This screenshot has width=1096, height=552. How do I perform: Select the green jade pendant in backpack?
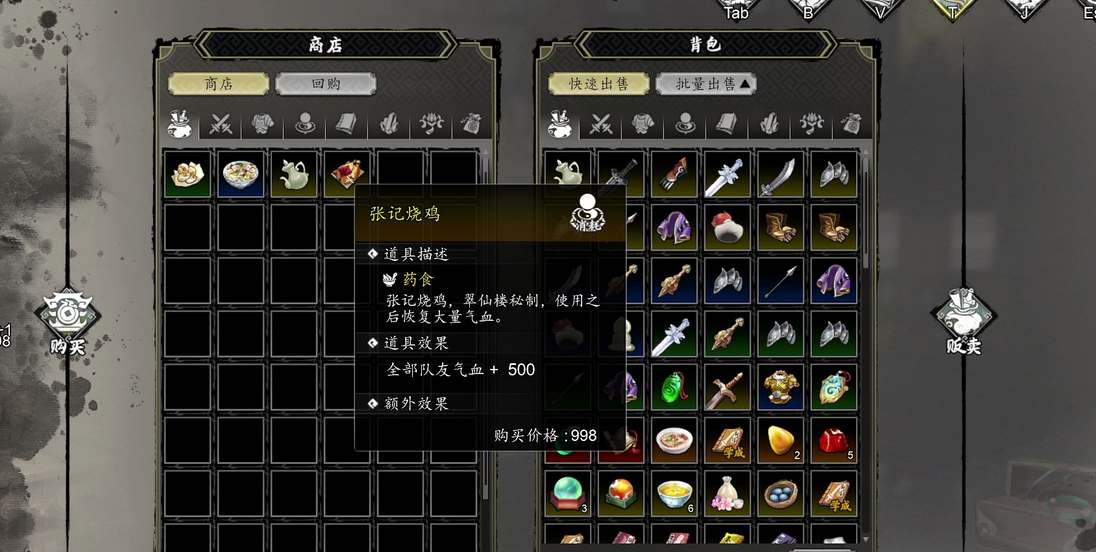pos(674,387)
